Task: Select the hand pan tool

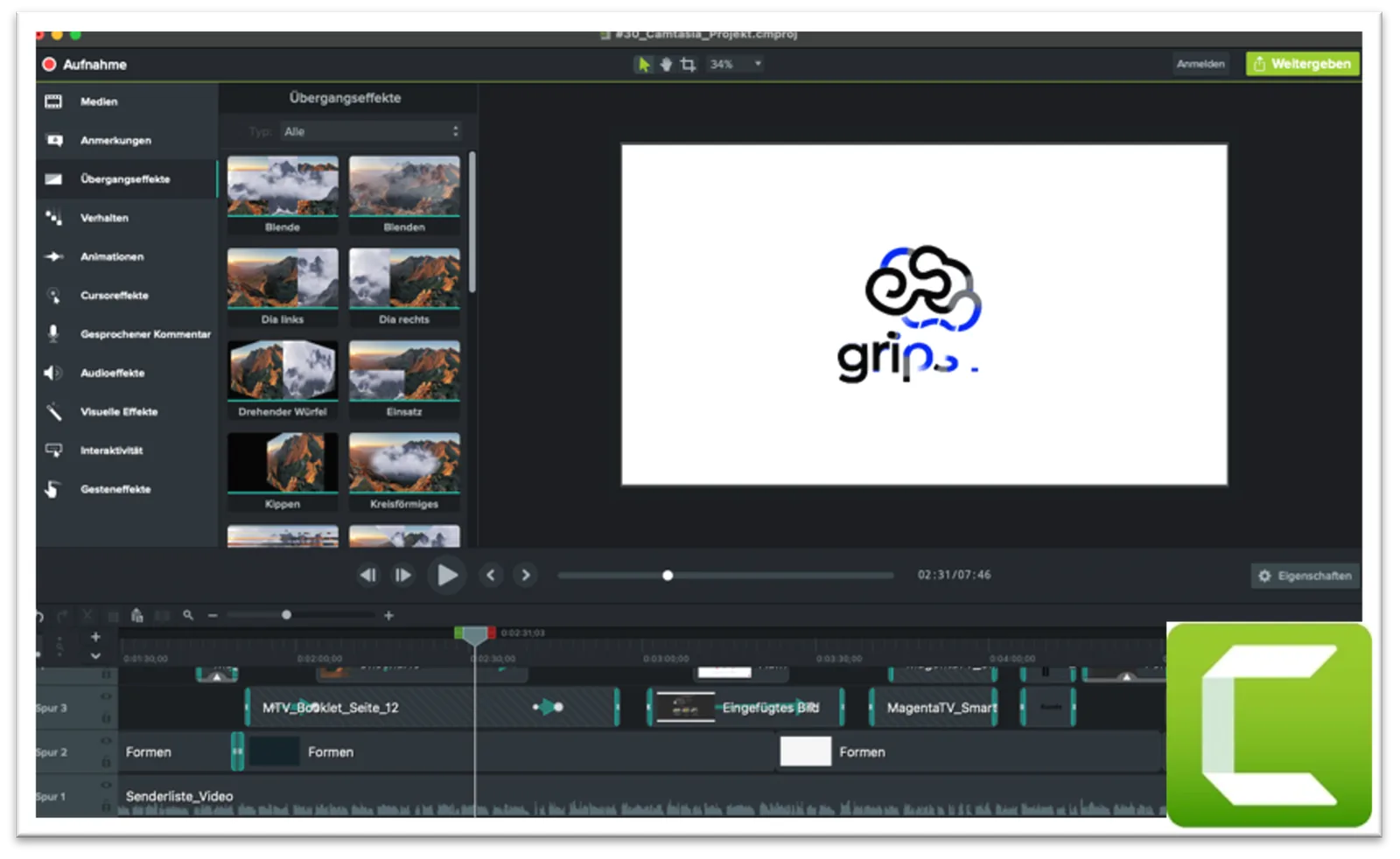Action: (x=666, y=64)
